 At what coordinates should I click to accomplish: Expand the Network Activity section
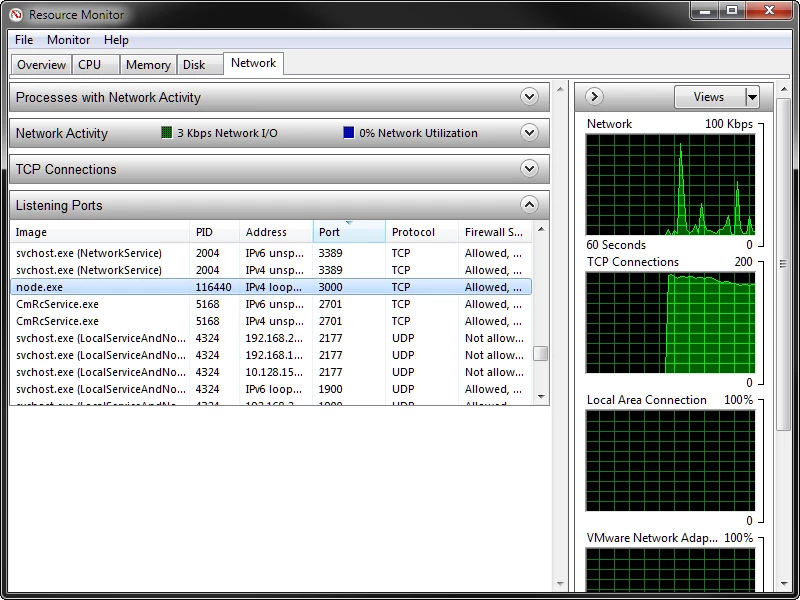(x=530, y=133)
